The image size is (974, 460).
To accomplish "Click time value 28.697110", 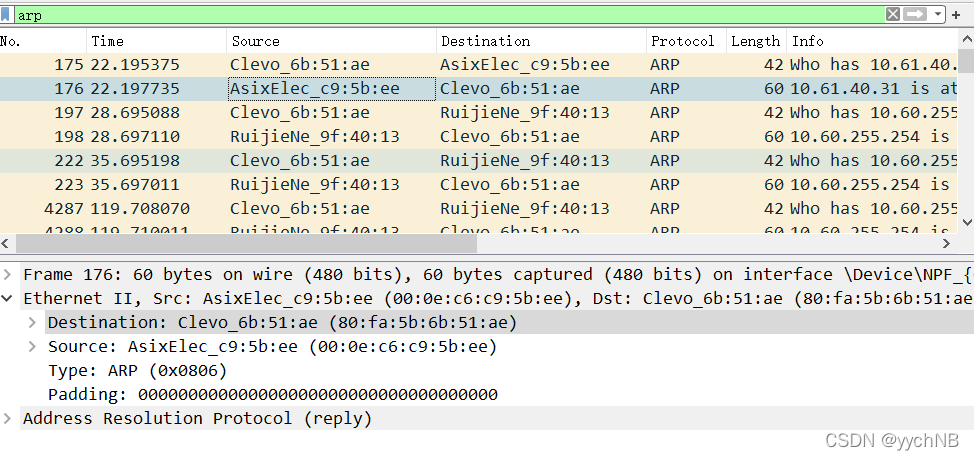I will pos(135,137).
